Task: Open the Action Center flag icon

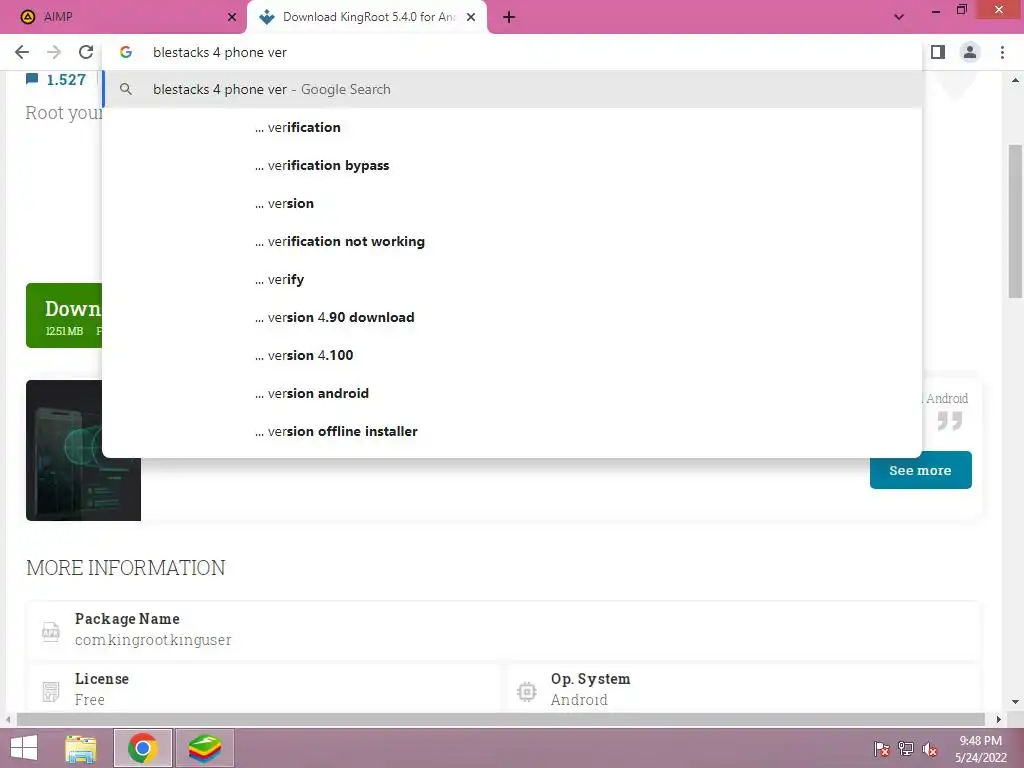Action: click(x=882, y=749)
